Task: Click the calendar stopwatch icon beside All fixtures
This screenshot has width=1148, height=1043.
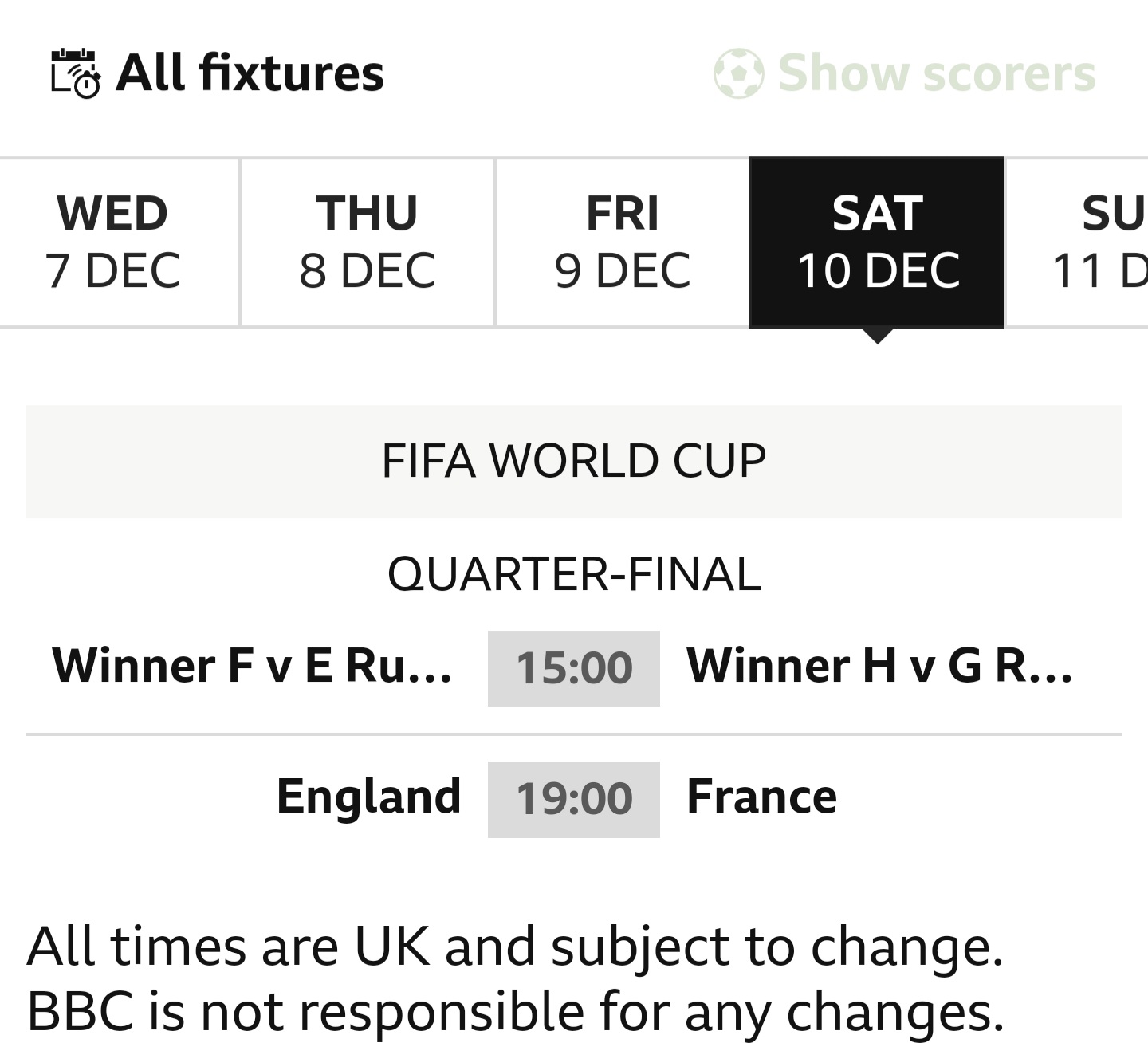Action: (76, 73)
